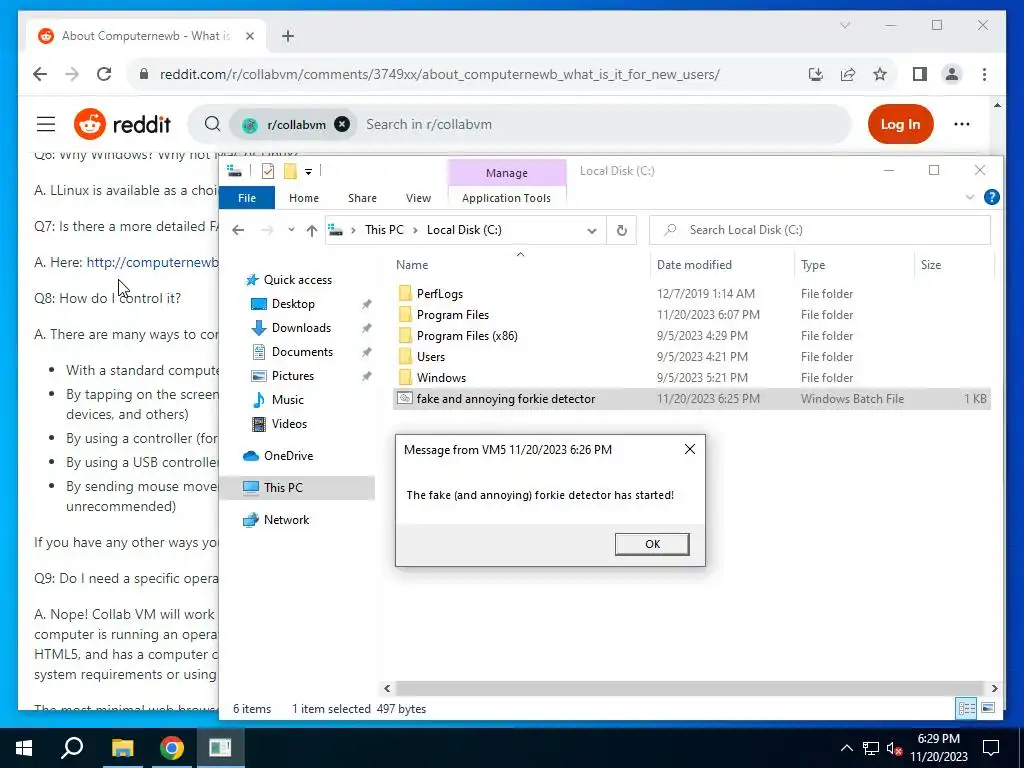Open the View ribbon tab

(418, 198)
